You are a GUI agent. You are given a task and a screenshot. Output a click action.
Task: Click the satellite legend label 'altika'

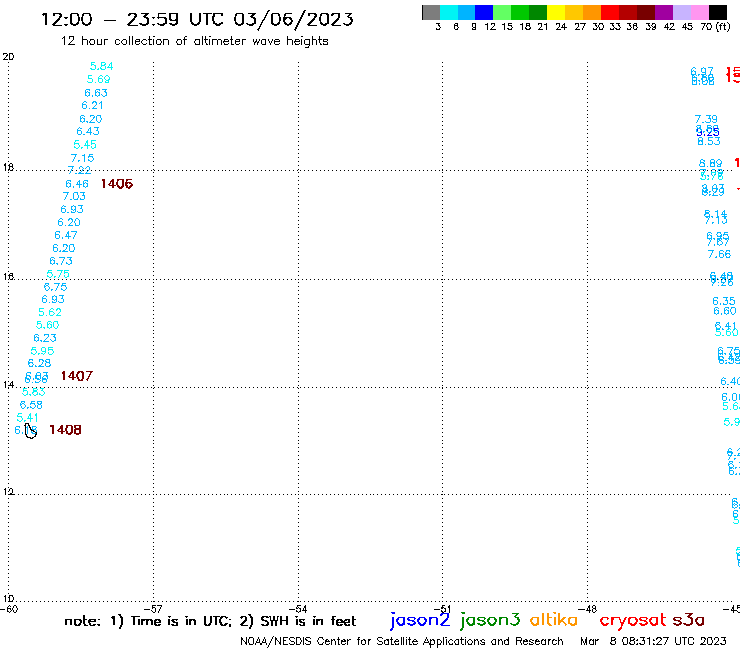(x=554, y=619)
